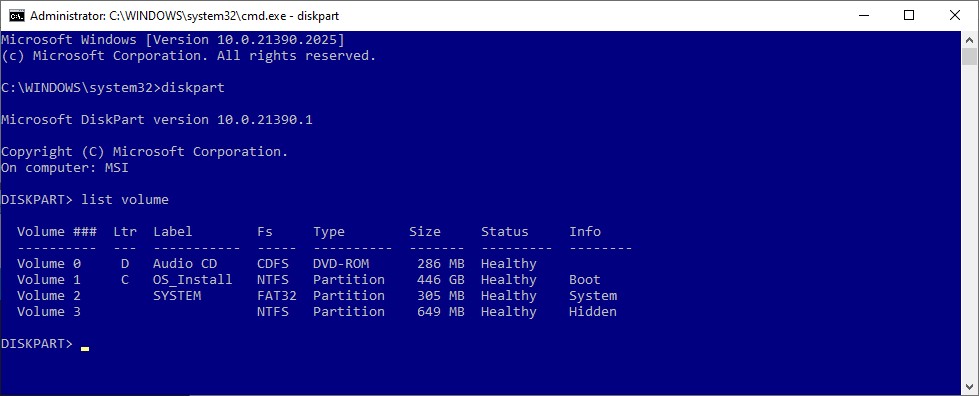979x396 pixels.
Task: Click the 'DVD-ROM' type entry
Action: point(341,264)
